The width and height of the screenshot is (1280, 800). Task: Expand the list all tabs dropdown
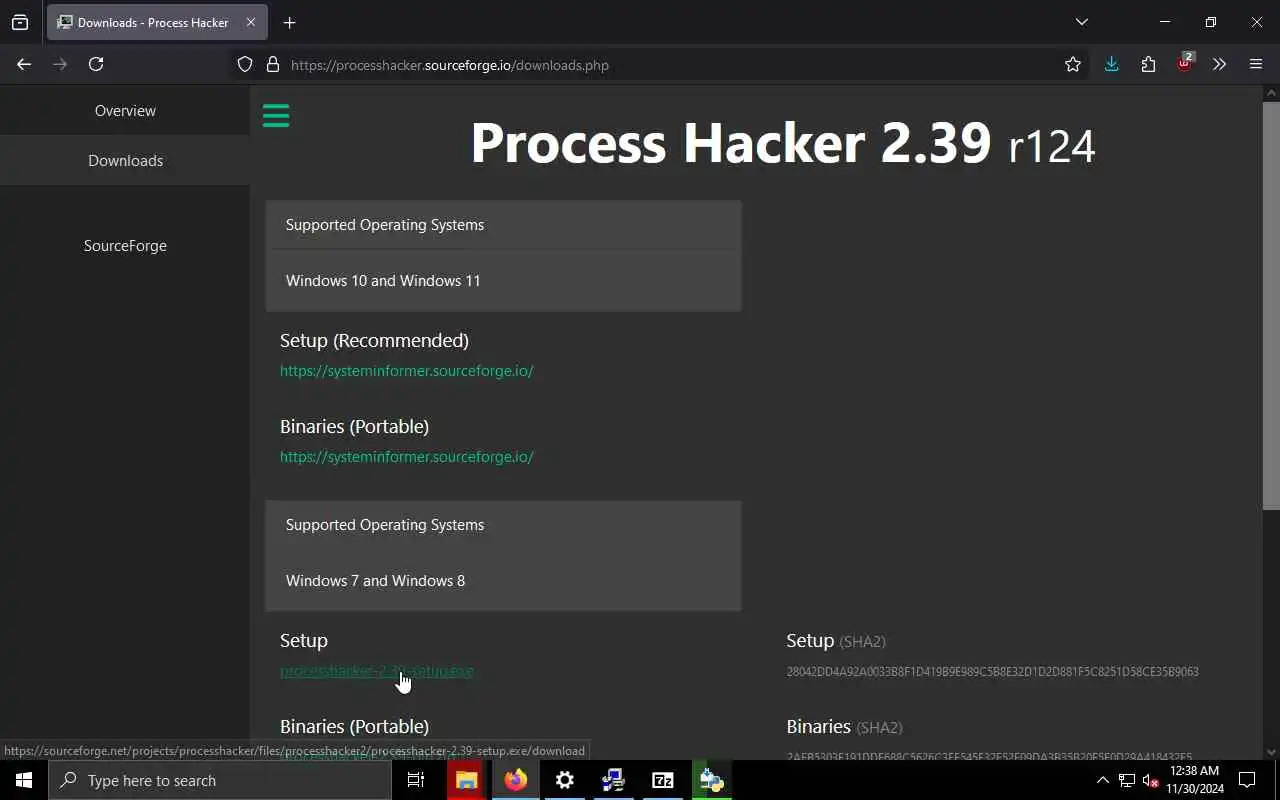[x=1081, y=22]
